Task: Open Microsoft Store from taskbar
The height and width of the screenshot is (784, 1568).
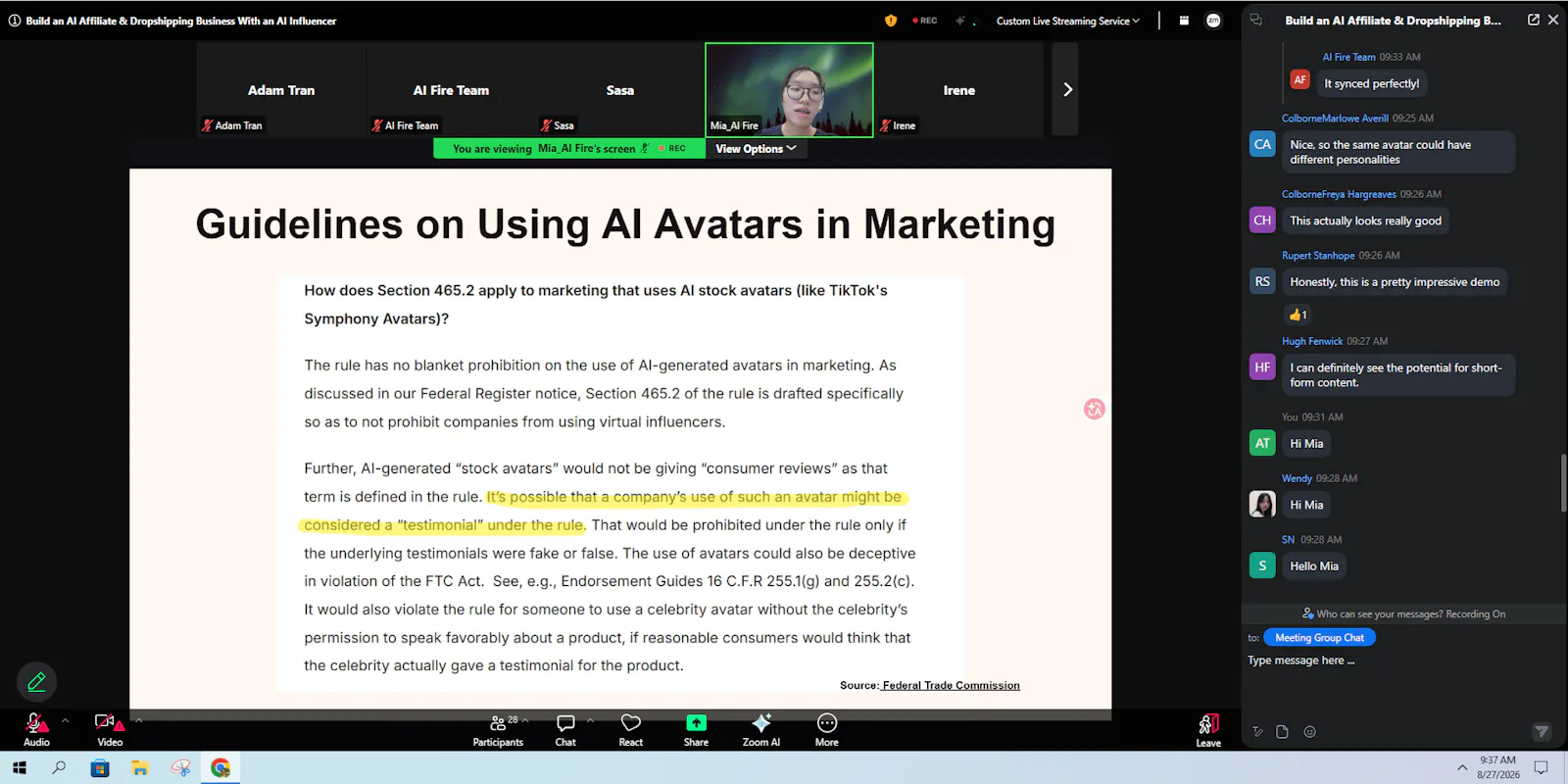Action: (99, 768)
